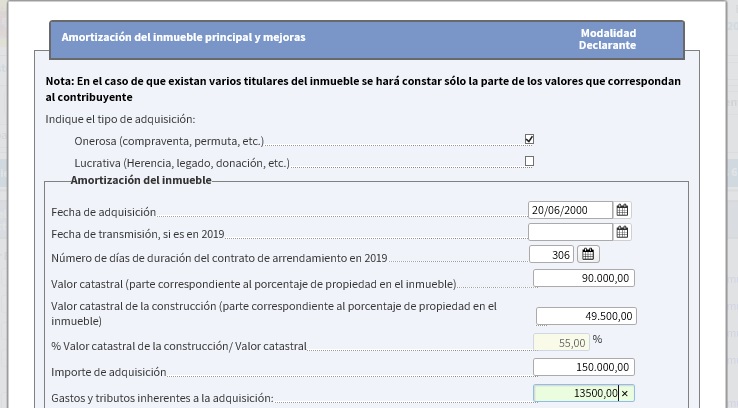Screen dimensions: 738x408
Task: Select the rental contract days field showing 306
Action: click(551, 255)
